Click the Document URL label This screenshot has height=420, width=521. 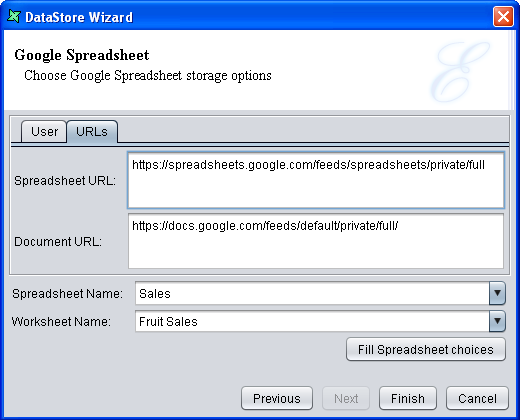(58, 242)
